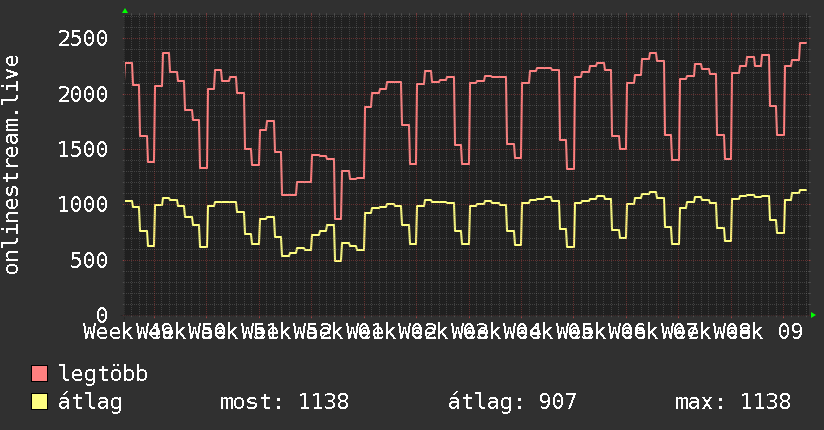Click the pink legtöbb legend swatch

coord(39,374)
